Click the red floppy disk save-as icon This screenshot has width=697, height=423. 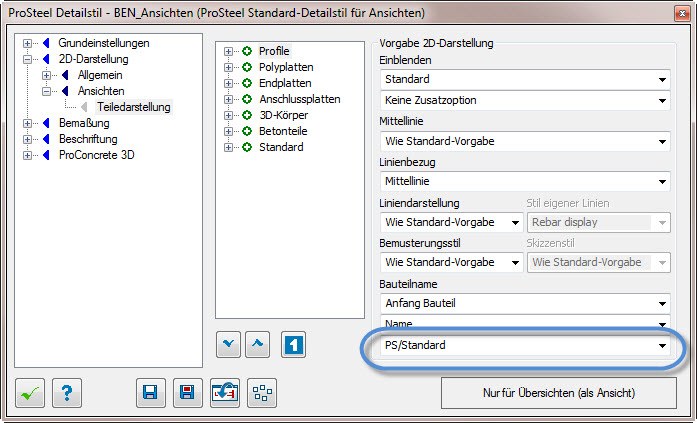click(x=188, y=393)
